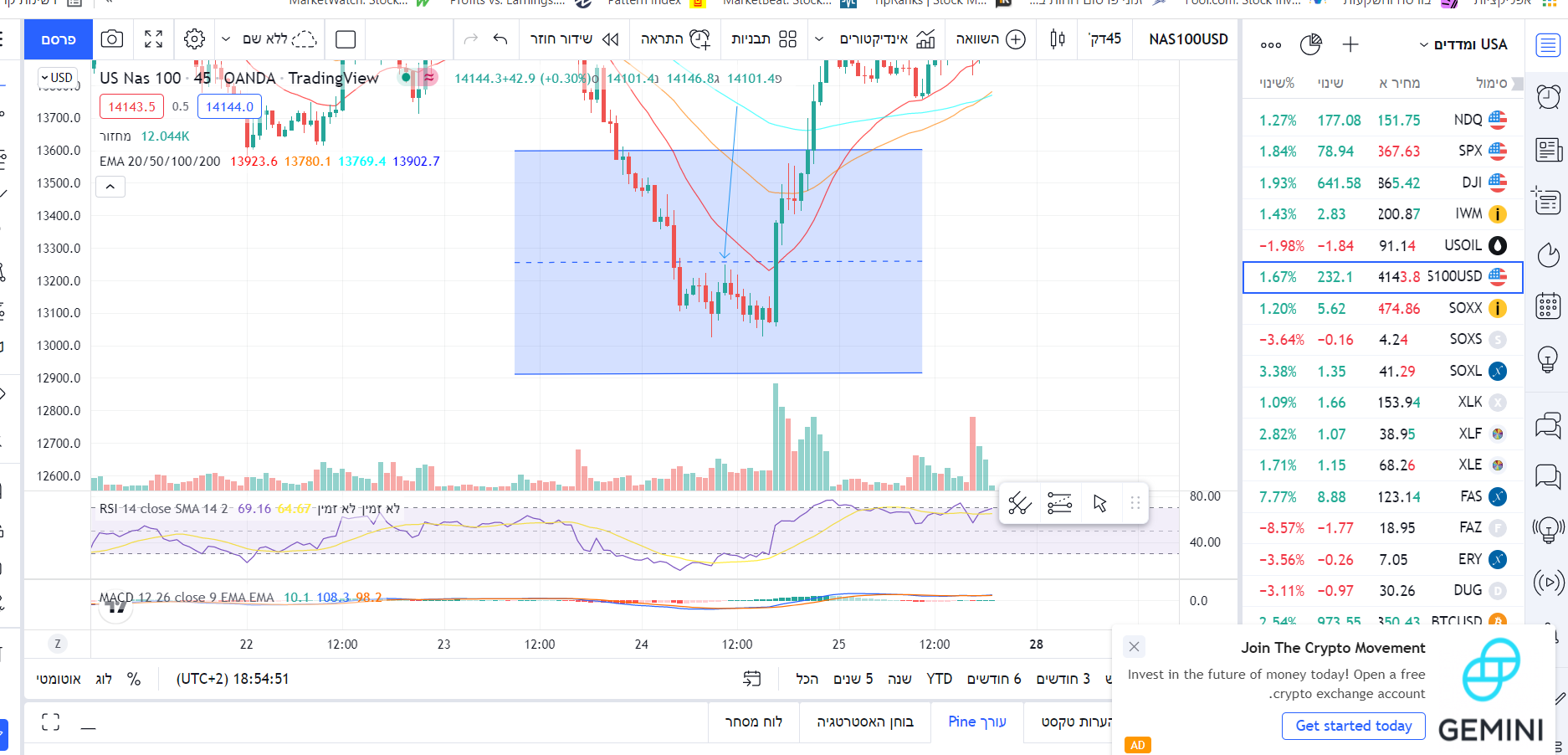The height and width of the screenshot is (755, 1568).
Task: Open the single speech bubble chat icon in the right sidebar
Action: click(x=1548, y=477)
